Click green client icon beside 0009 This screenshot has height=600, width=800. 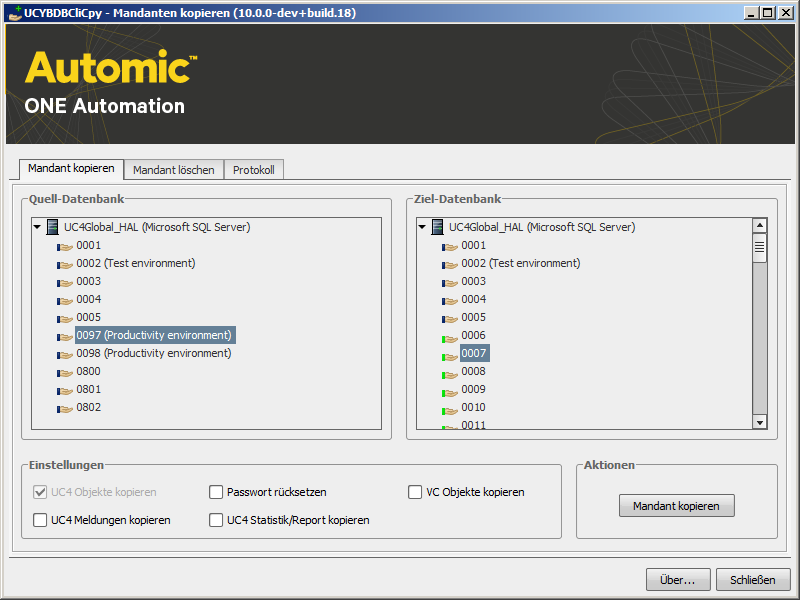[450, 391]
